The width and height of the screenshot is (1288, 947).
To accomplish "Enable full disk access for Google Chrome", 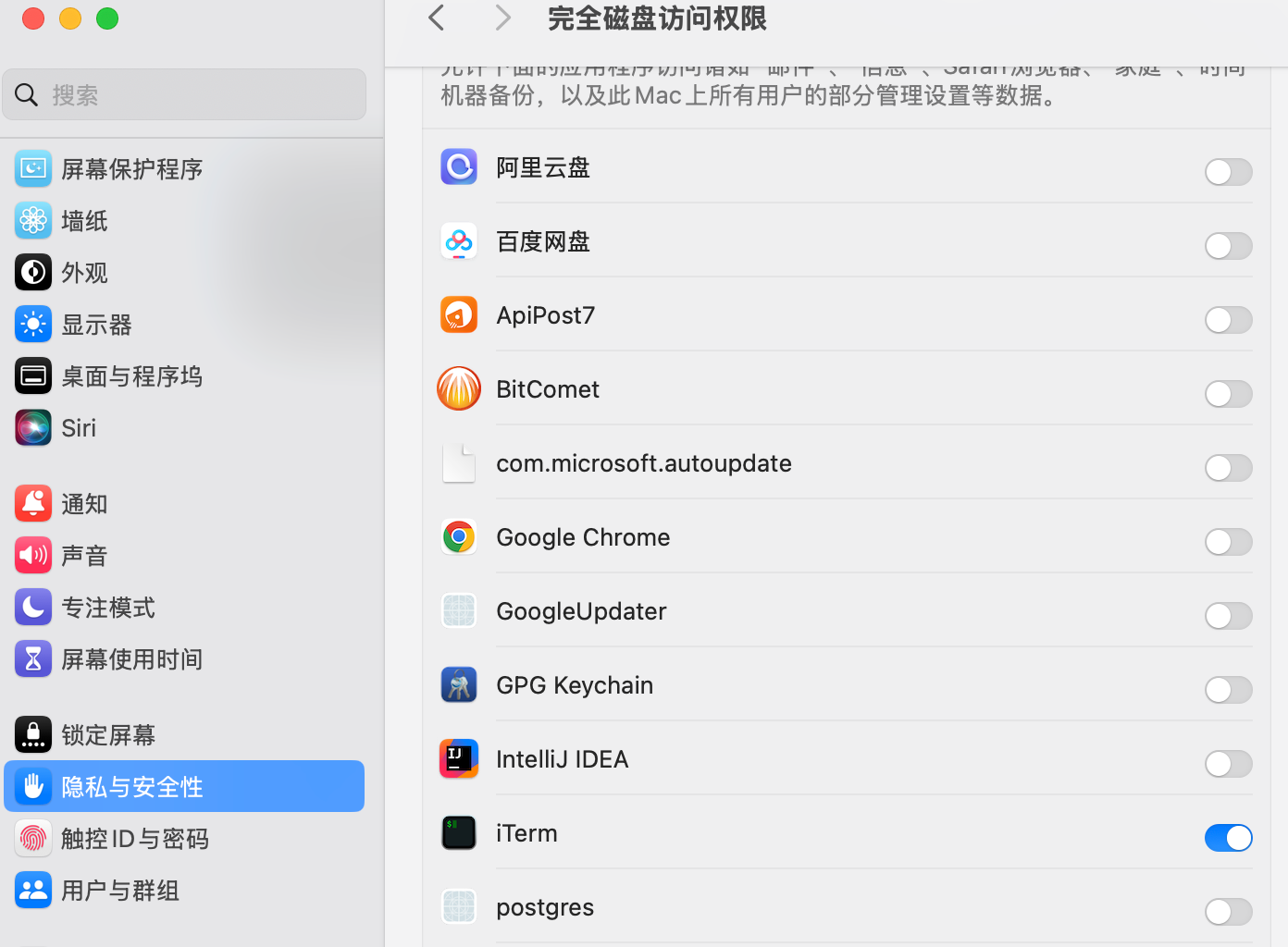I will click(1228, 542).
